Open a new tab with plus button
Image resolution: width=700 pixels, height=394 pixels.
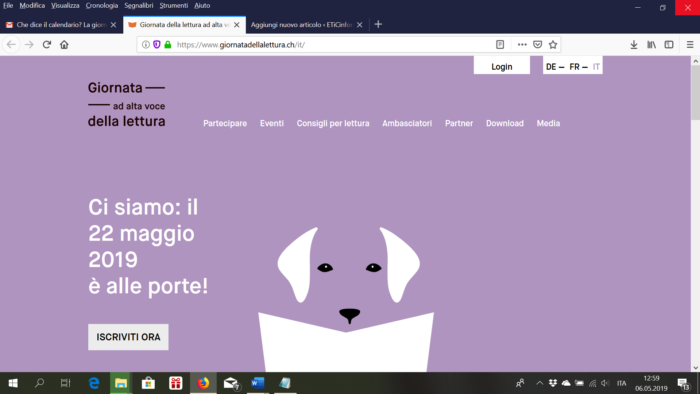(x=378, y=25)
